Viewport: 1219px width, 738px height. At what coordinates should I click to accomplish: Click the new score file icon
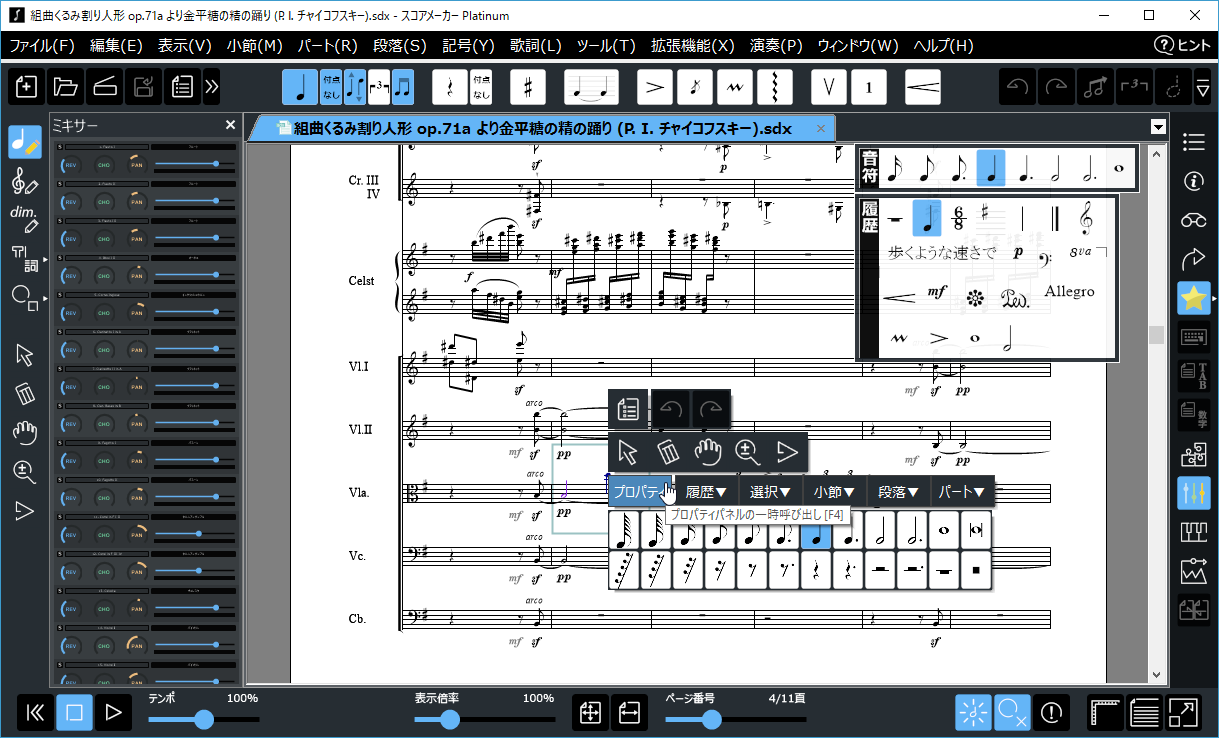[27, 87]
